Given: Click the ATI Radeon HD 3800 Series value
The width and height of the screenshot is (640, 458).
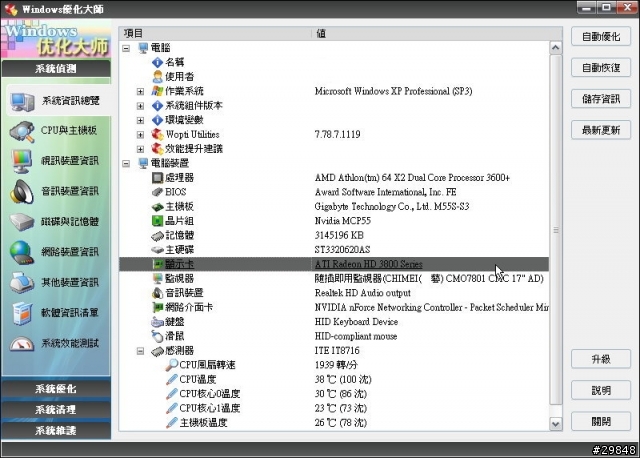Looking at the screenshot, I should pos(369,264).
